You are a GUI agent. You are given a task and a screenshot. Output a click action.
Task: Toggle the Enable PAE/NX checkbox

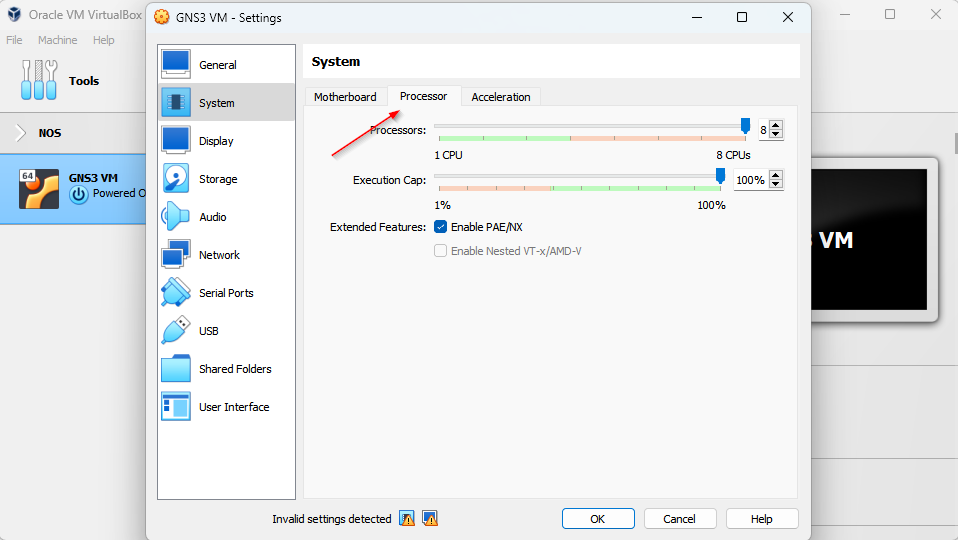[x=440, y=227]
